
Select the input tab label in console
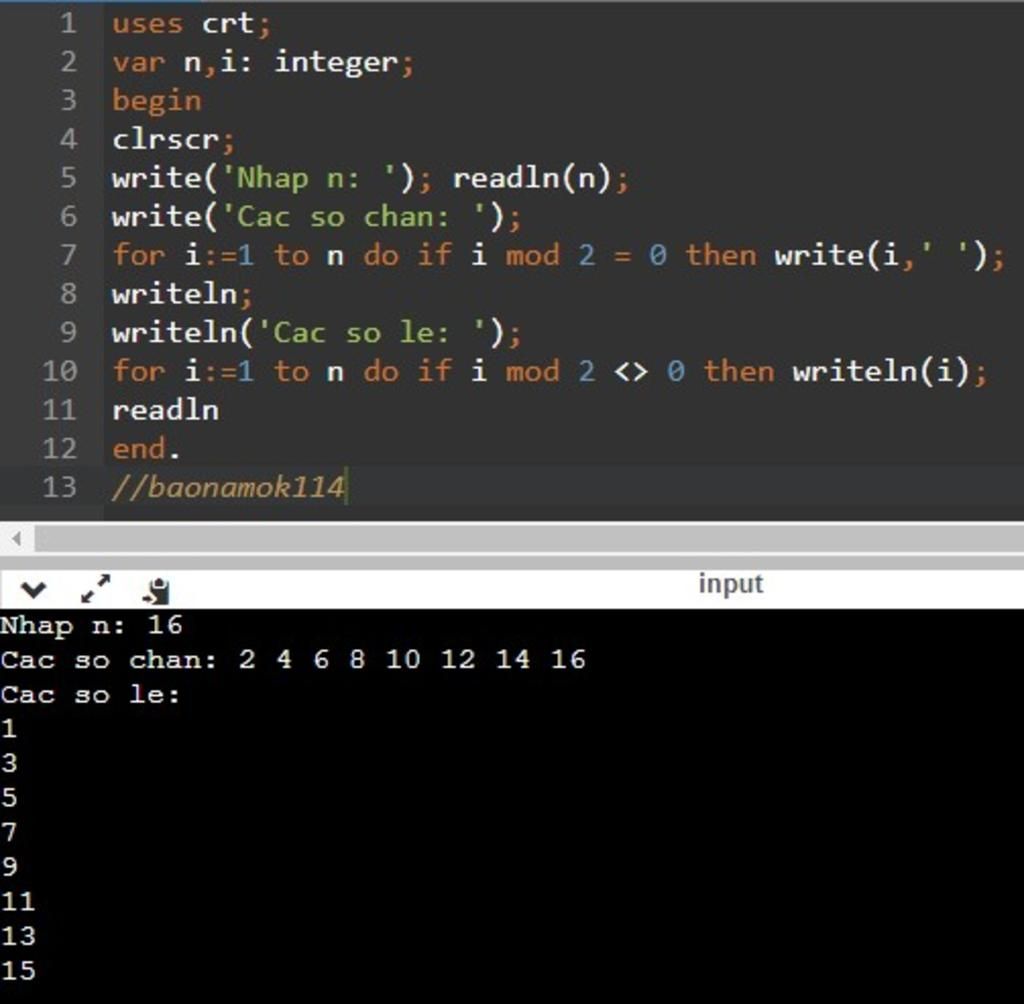(731, 584)
